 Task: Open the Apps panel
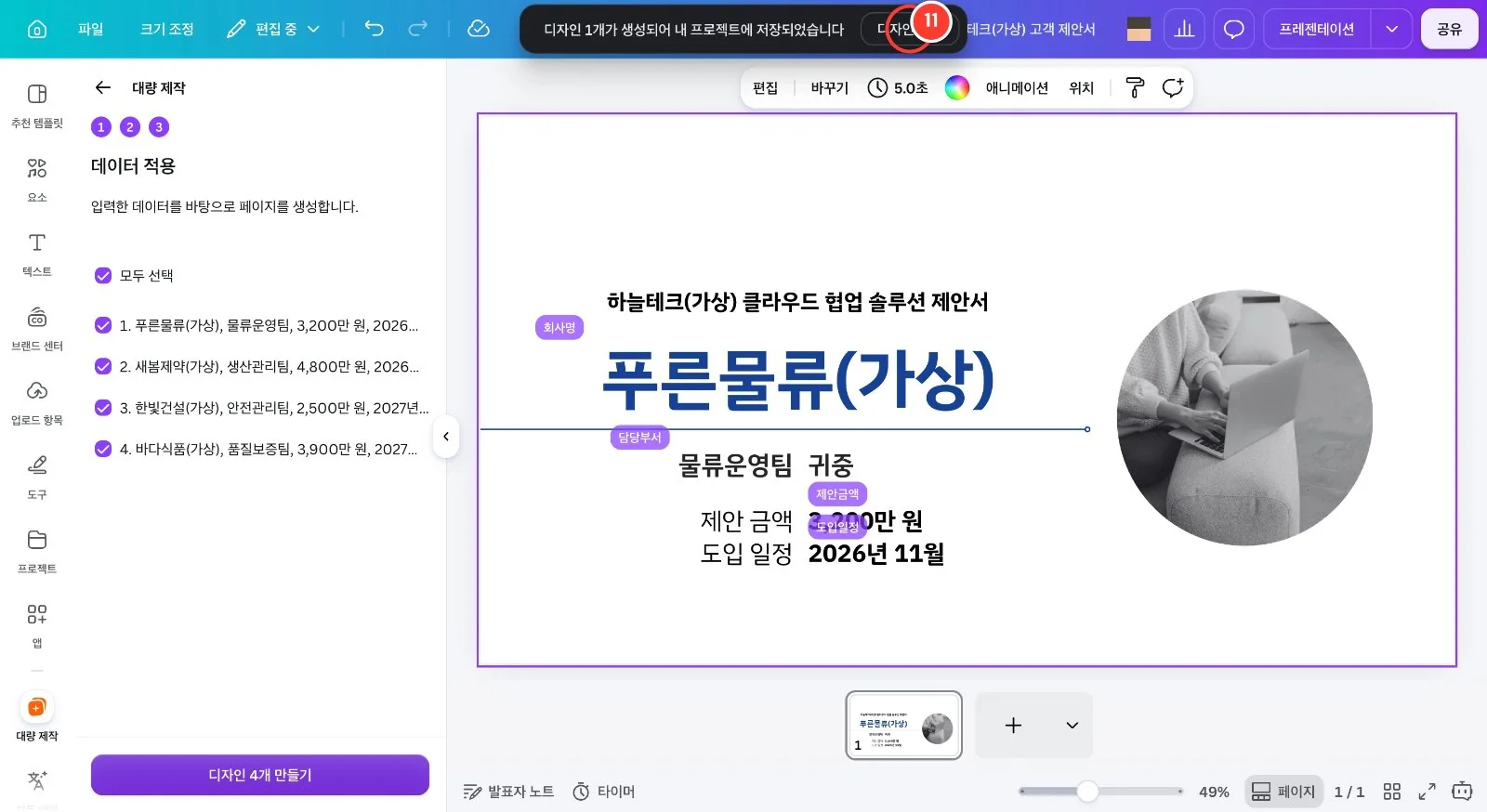point(37,626)
